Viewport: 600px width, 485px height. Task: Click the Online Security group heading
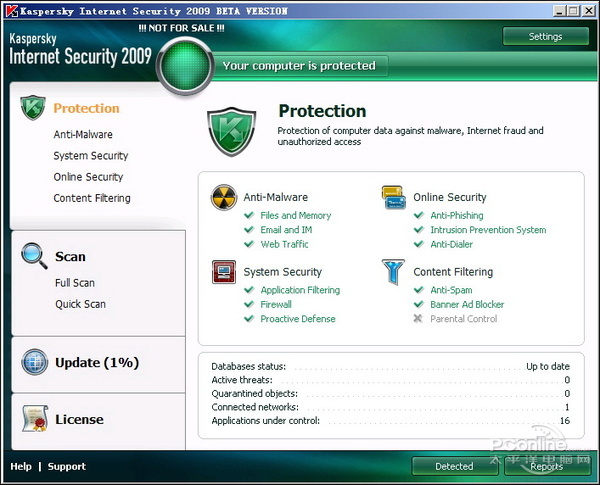450,197
